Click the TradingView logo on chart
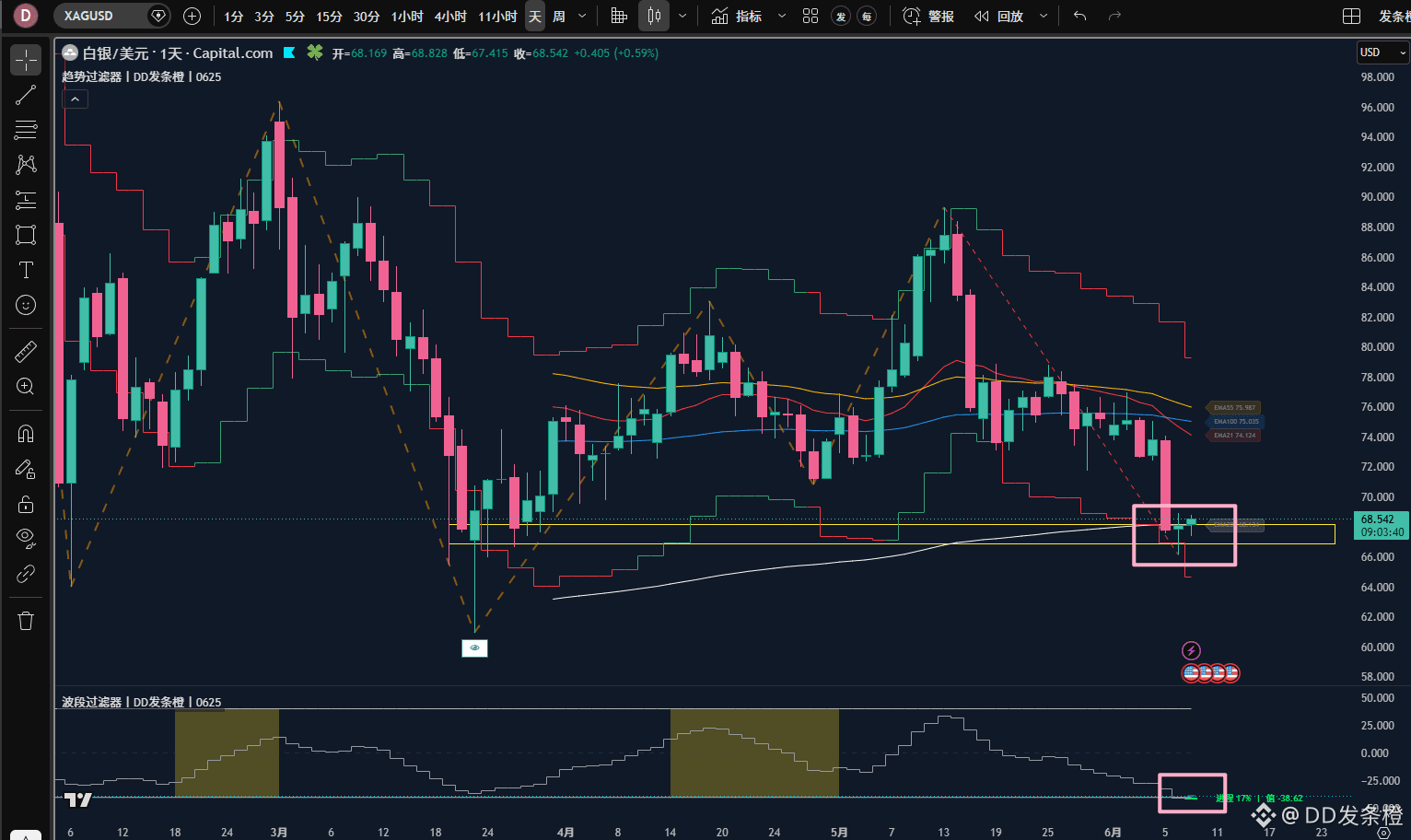Viewport: 1411px width, 840px height. click(x=78, y=799)
